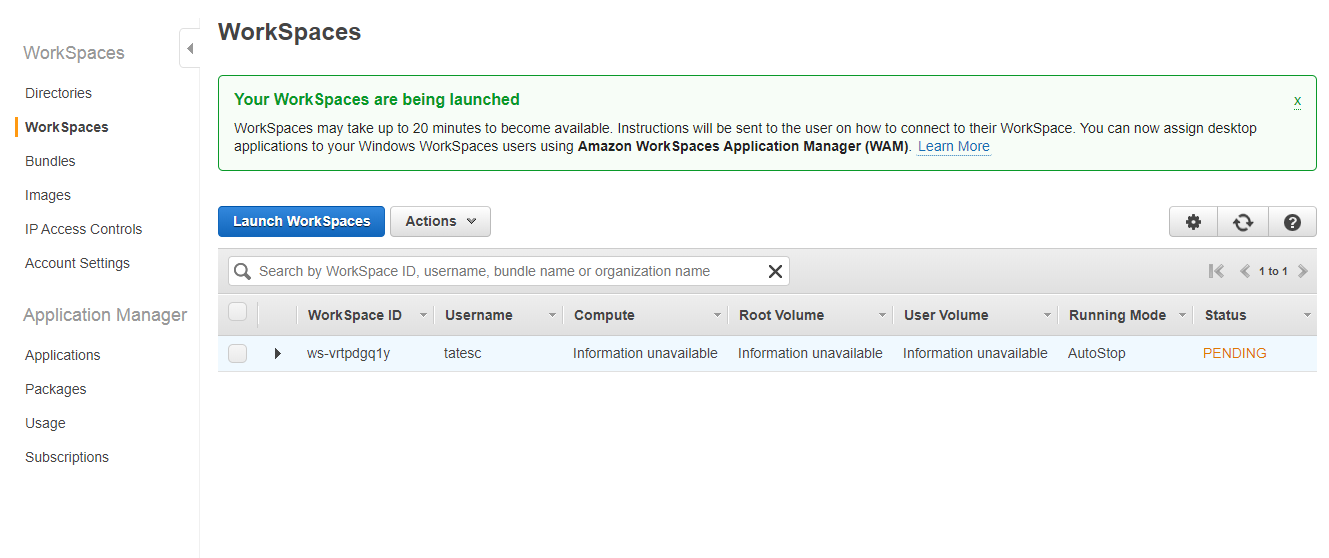This screenshot has width=1329, height=558.
Task: Follow the Learn More link
Action: (953, 146)
